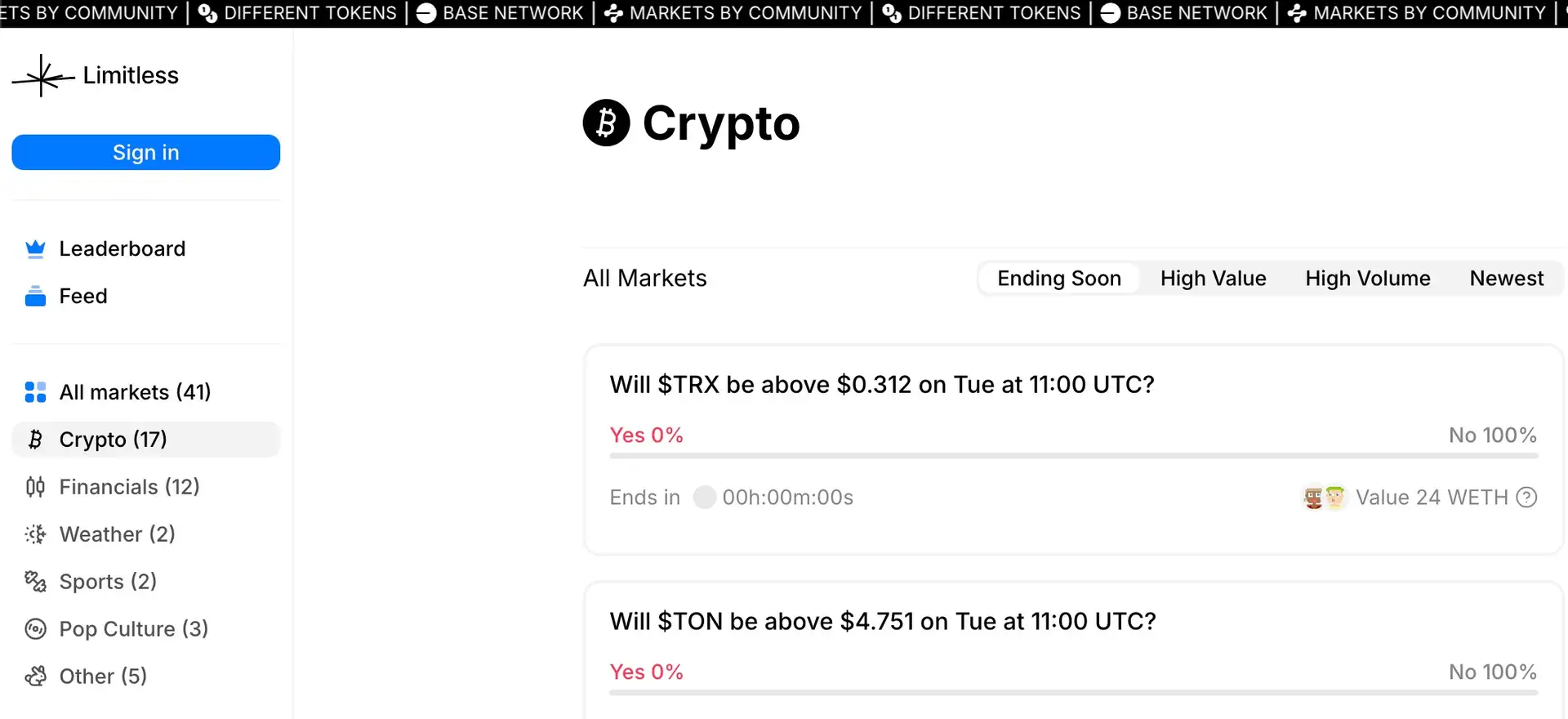Image resolution: width=1568 pixels, height=719 pixels.
Task: Sort markets by High Value
Action: click(x=1213, y=279)
